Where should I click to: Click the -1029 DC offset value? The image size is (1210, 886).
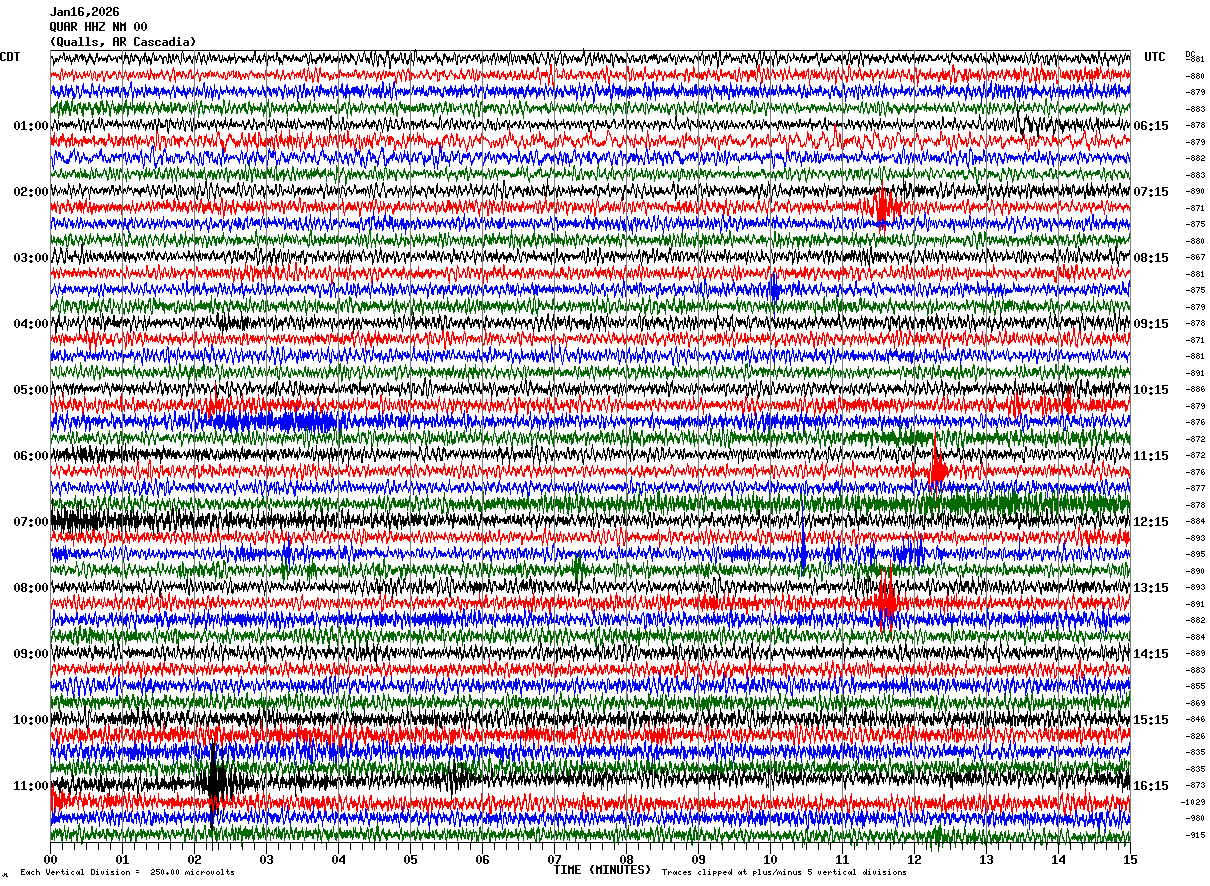(1195, 802)
